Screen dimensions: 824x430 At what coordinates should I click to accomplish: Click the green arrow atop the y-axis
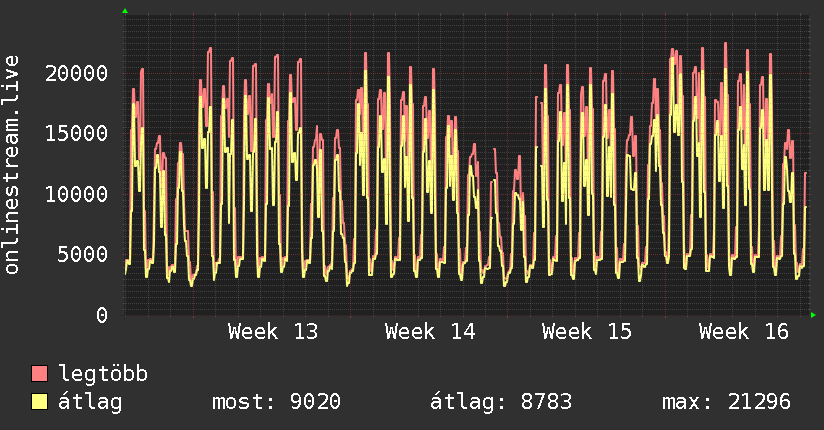coord(125,11)
